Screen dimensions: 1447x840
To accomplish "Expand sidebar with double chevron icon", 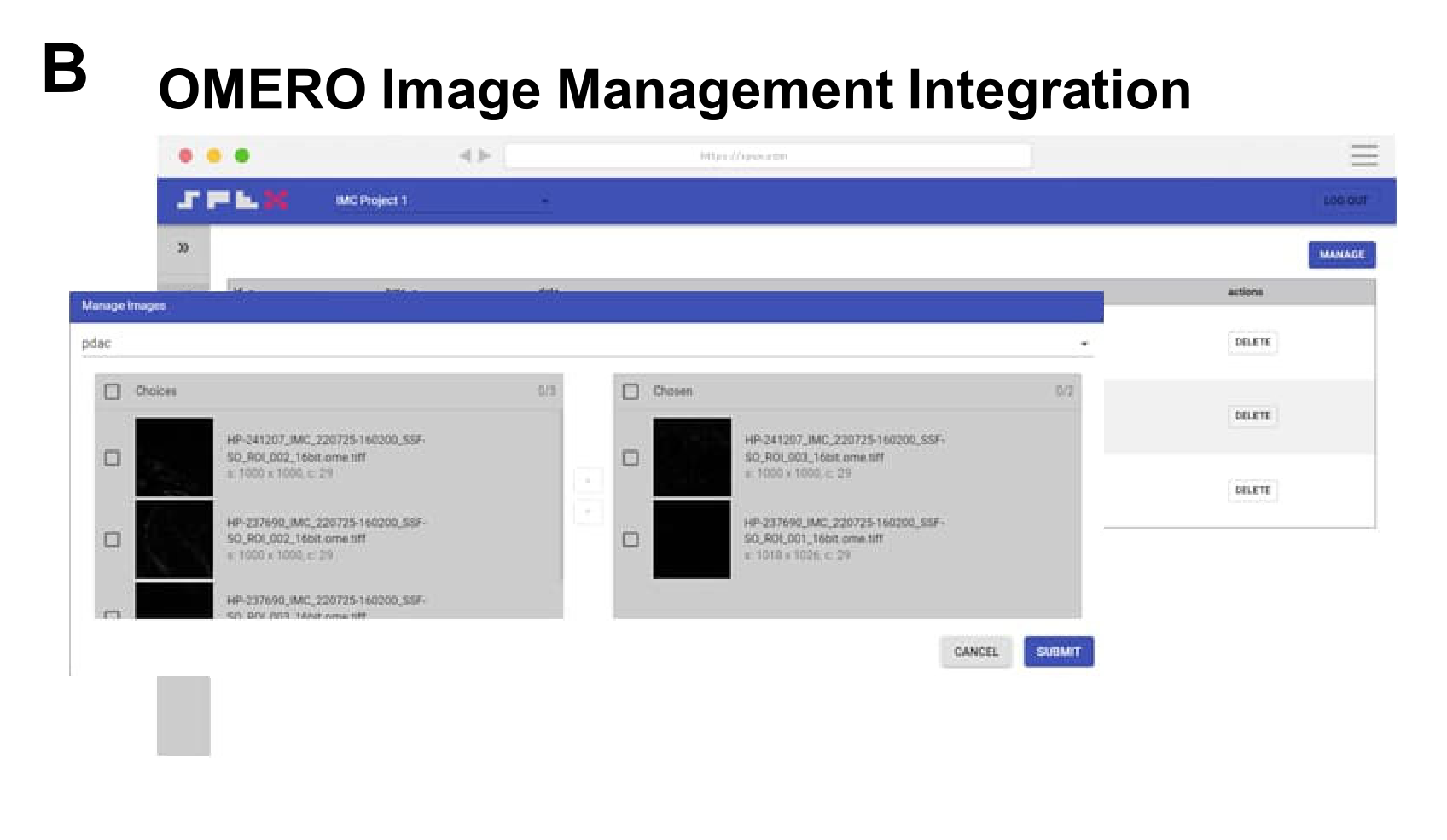I will pos(183,248).
